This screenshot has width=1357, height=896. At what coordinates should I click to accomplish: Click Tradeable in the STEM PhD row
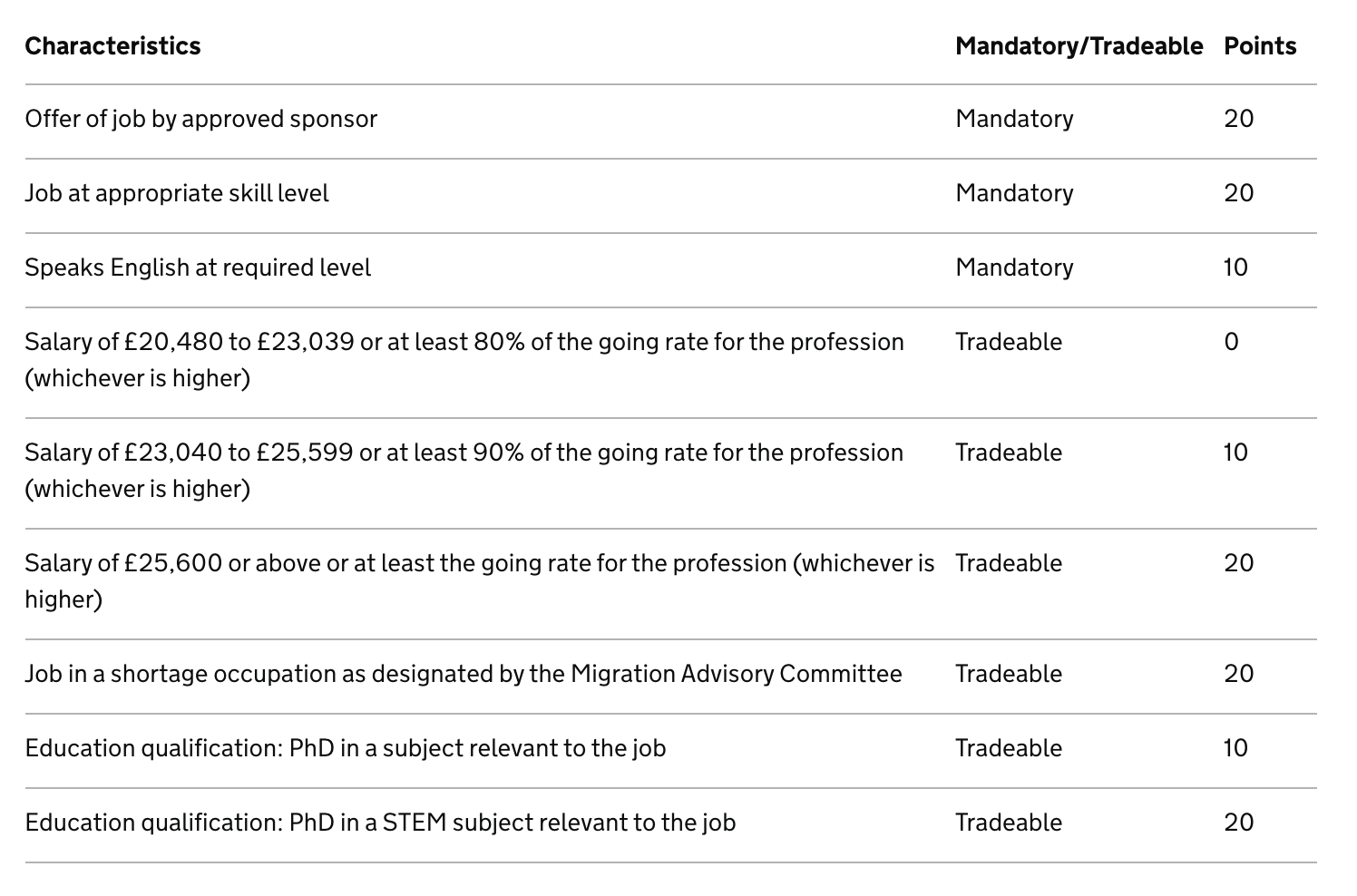(x=1008, y=823)
